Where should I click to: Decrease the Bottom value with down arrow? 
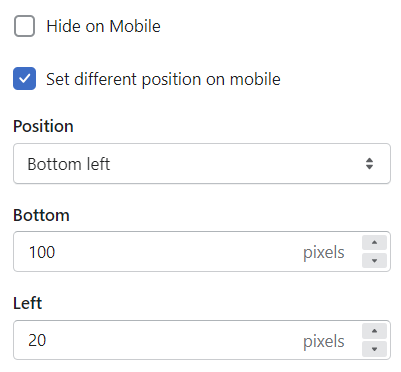coord(374,261)
